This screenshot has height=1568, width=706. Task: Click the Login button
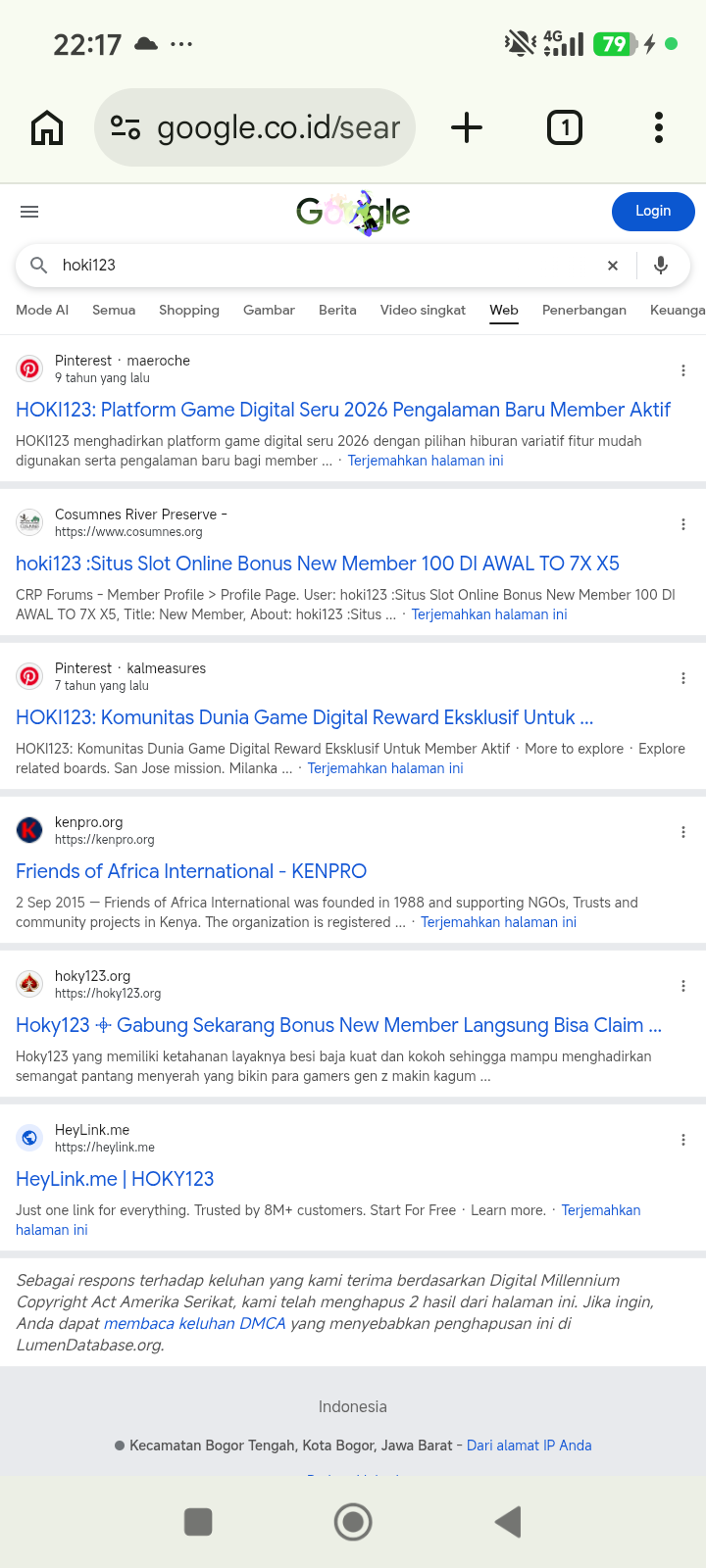click(653, 212)
